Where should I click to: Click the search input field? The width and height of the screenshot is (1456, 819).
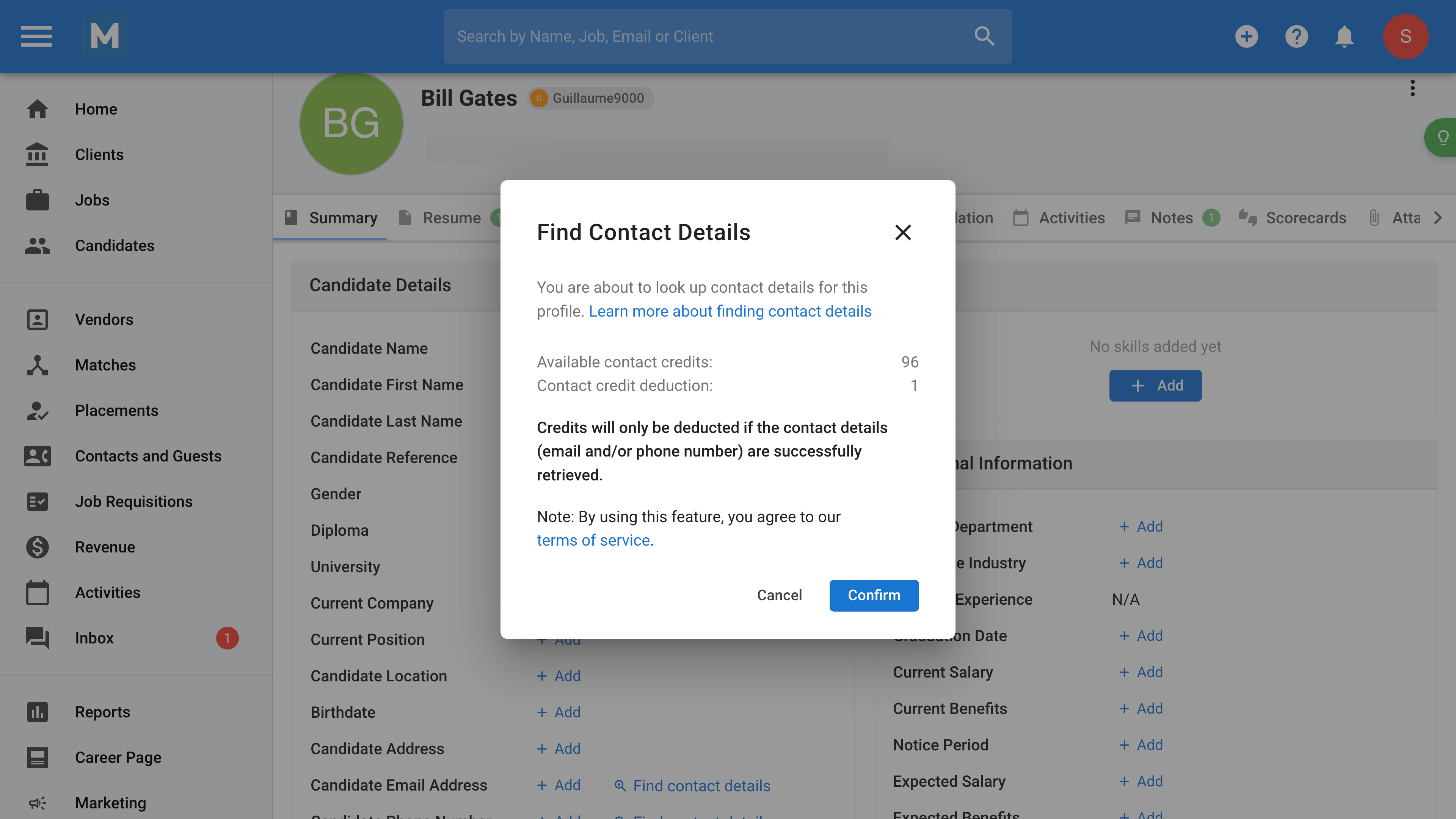click(x=678, y=36)
